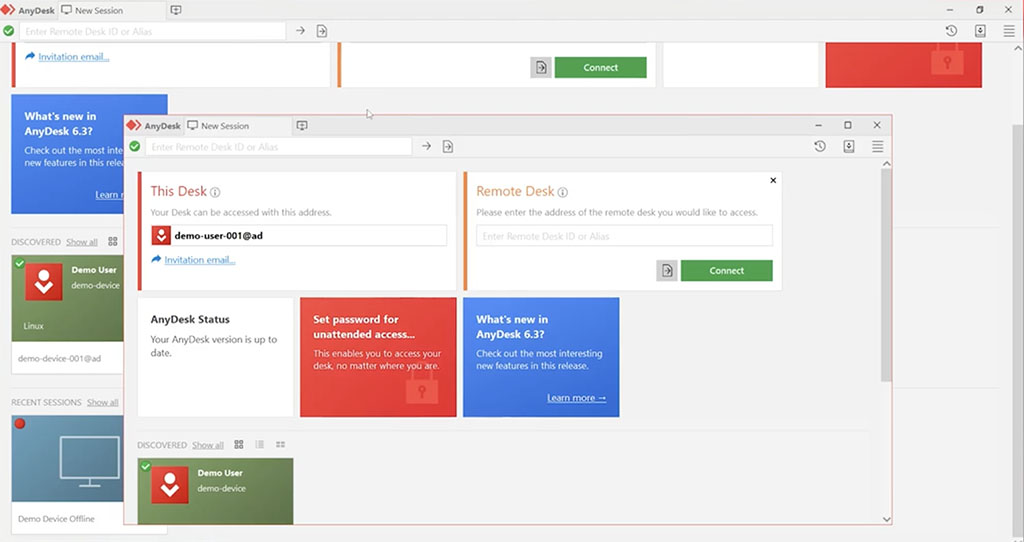Click the connect arrow icon in the front window address bar

coord(426,146)
